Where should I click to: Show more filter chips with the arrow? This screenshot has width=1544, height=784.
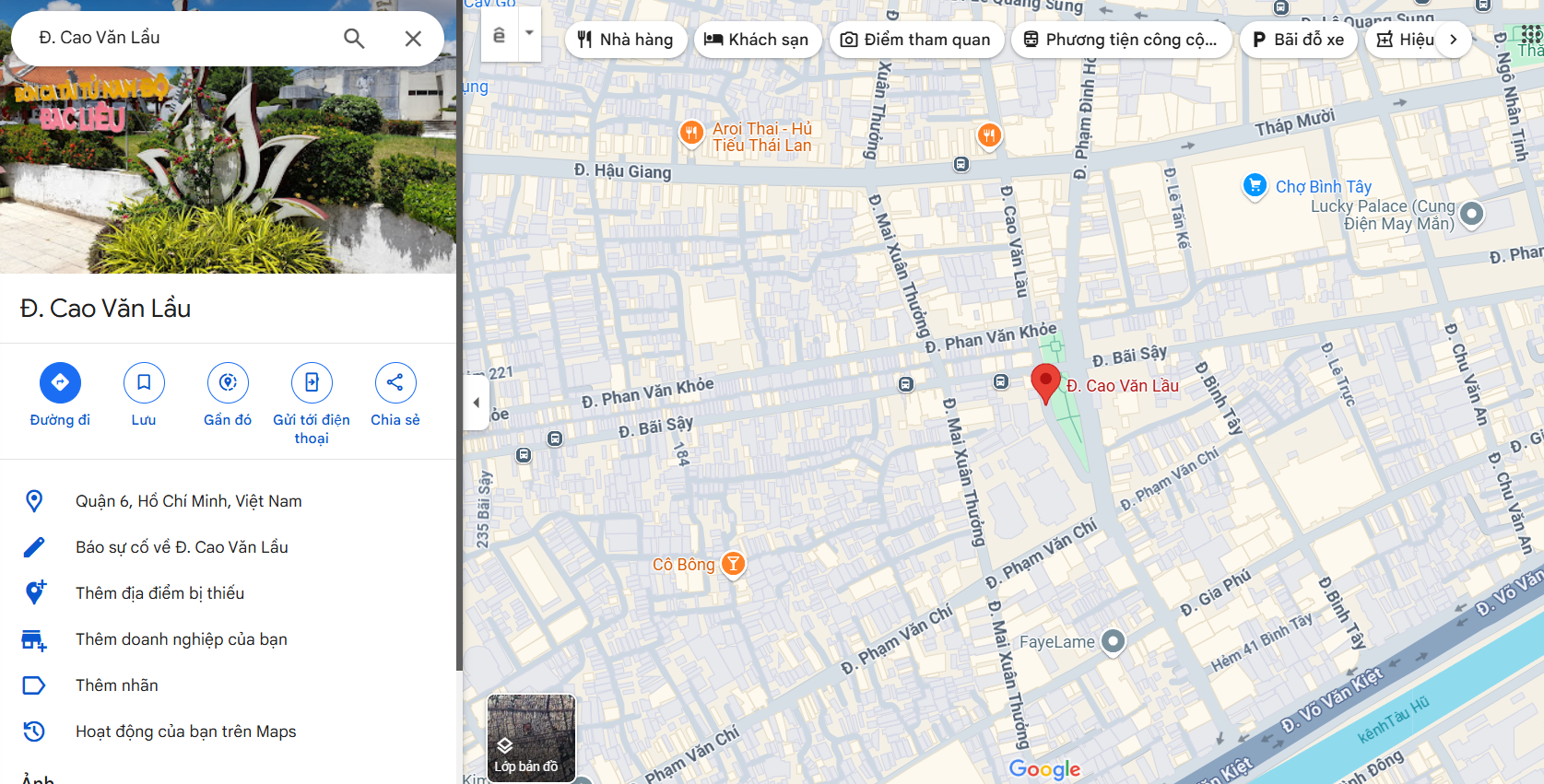point(1454,40)
